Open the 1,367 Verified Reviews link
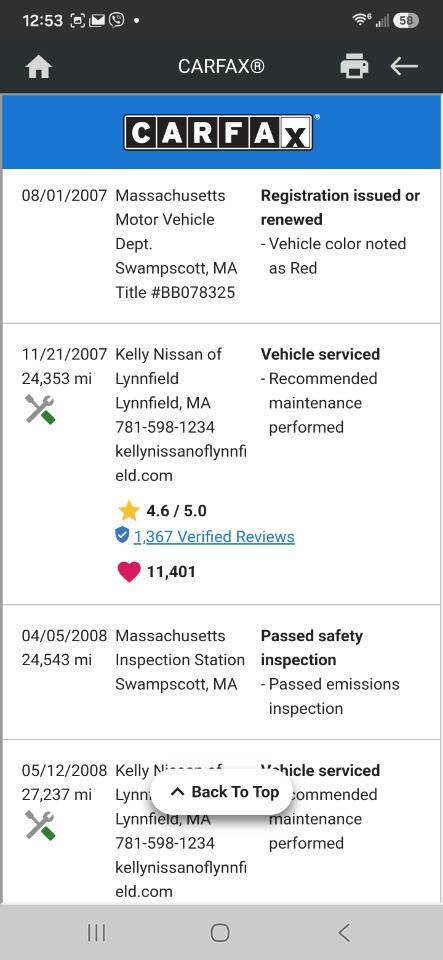443x960 pixels. pyautogui.click(x=214, y=536)
